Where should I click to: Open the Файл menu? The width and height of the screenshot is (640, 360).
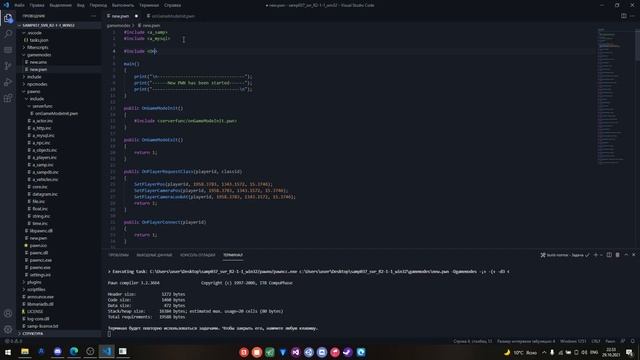(x=19, y=5)
